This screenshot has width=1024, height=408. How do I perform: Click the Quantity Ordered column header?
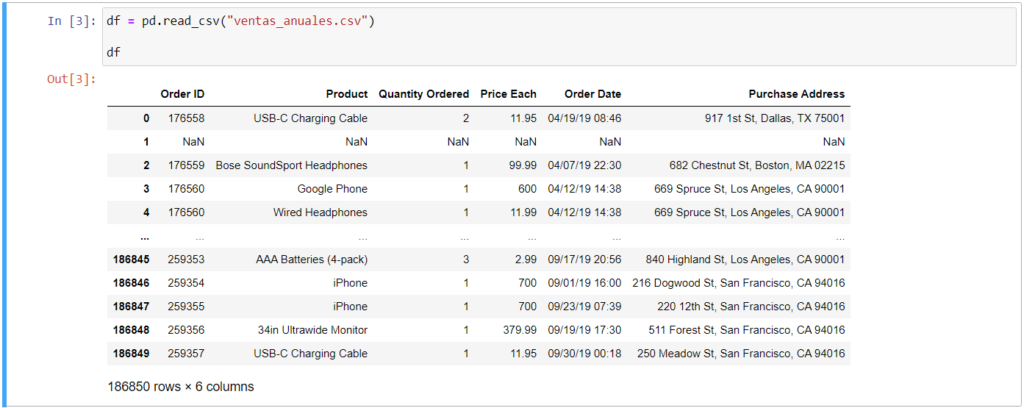[x=423, y=94]
